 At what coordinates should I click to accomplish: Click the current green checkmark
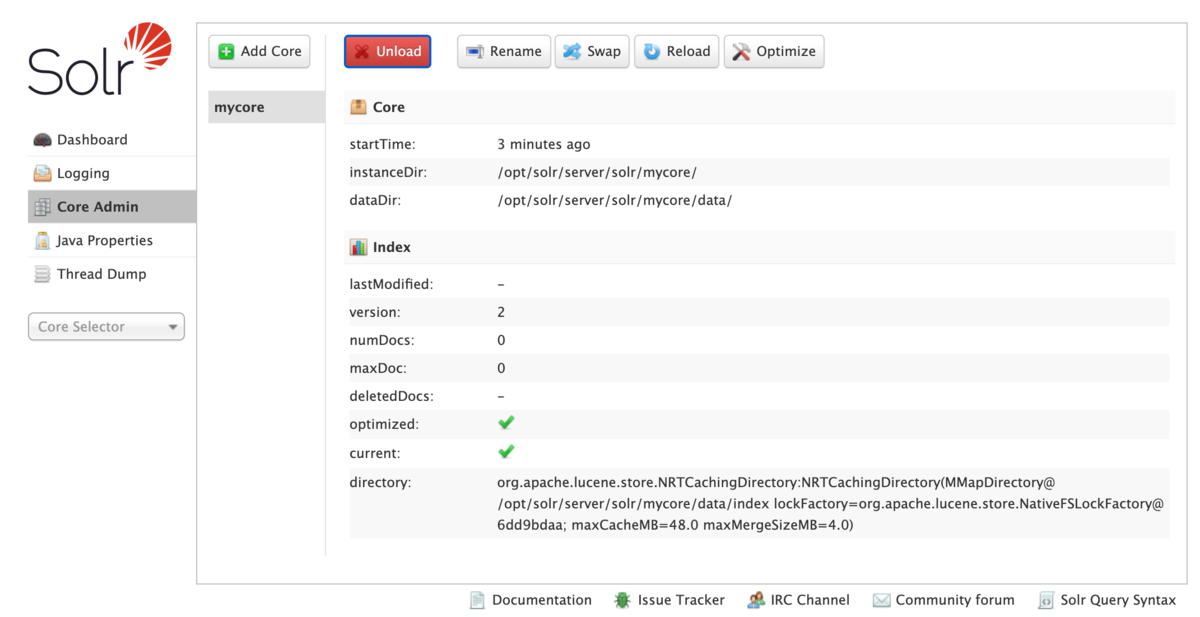tap(506, 452)
